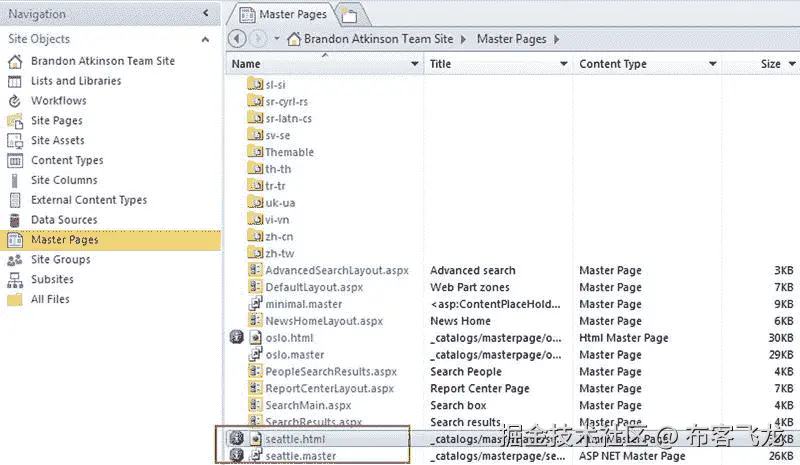Open All Files in the navigation list
800x465 pixels.
[50, 299]
